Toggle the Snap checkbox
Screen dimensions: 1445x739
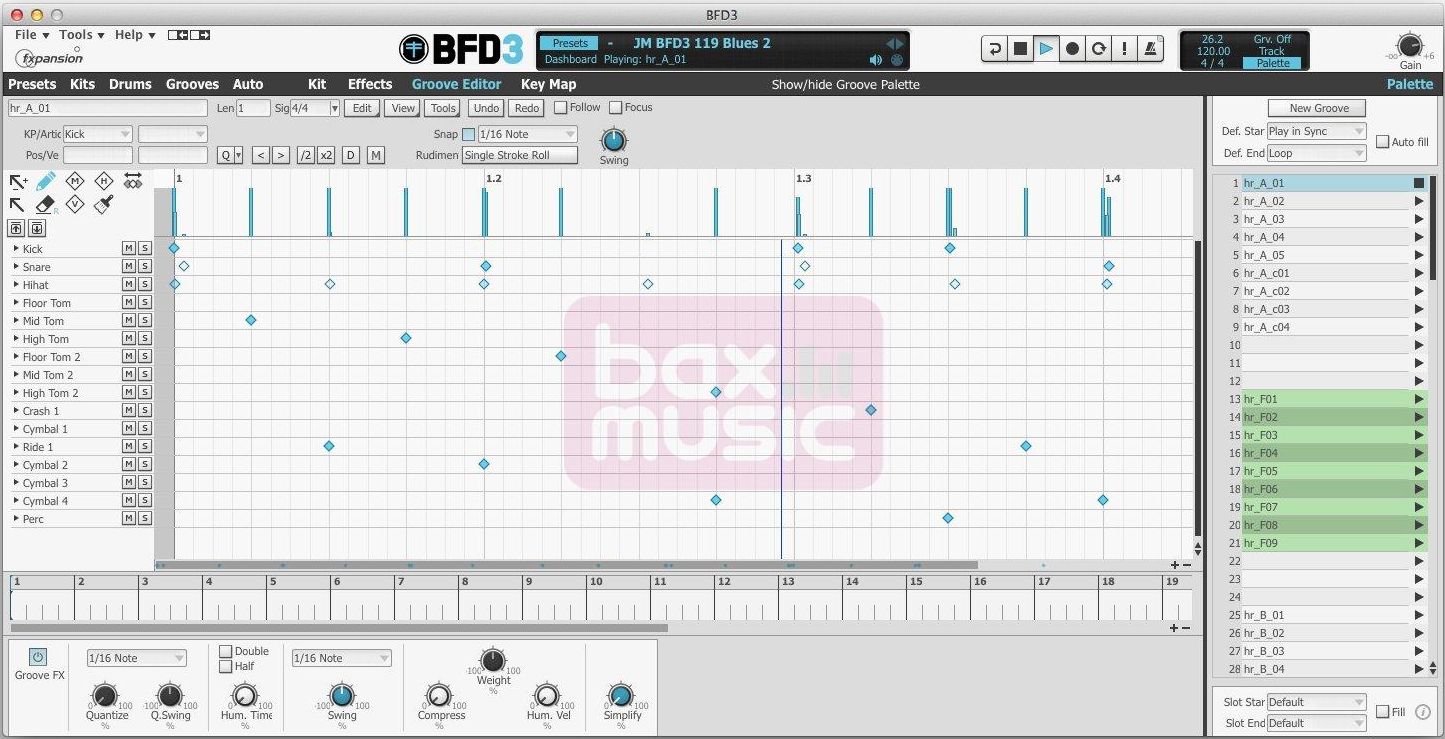pos(468,134)
